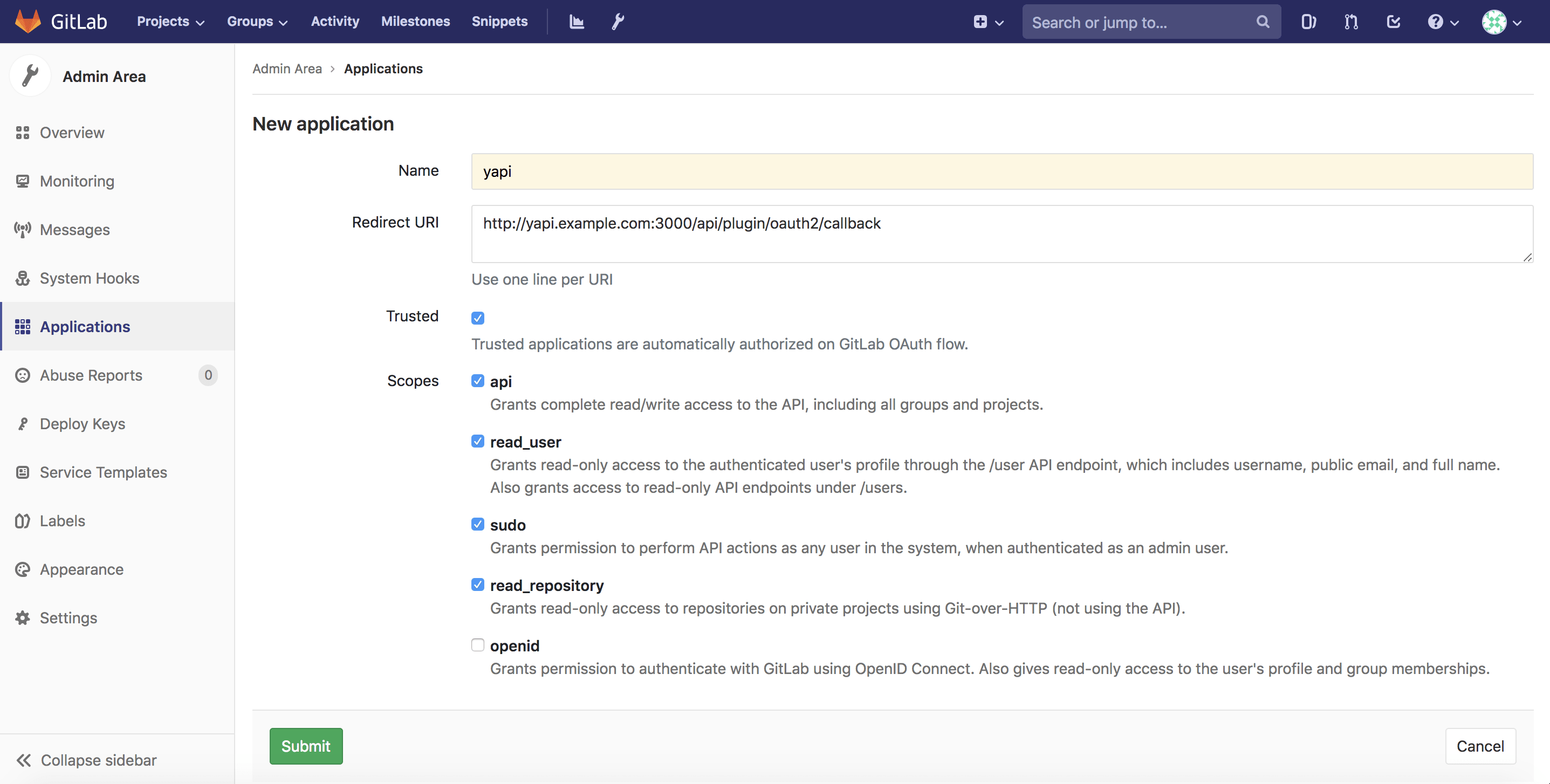The height and width of the screenshot is (784, 1550).
Task: Submit the new application form
Action: [305, 745]
